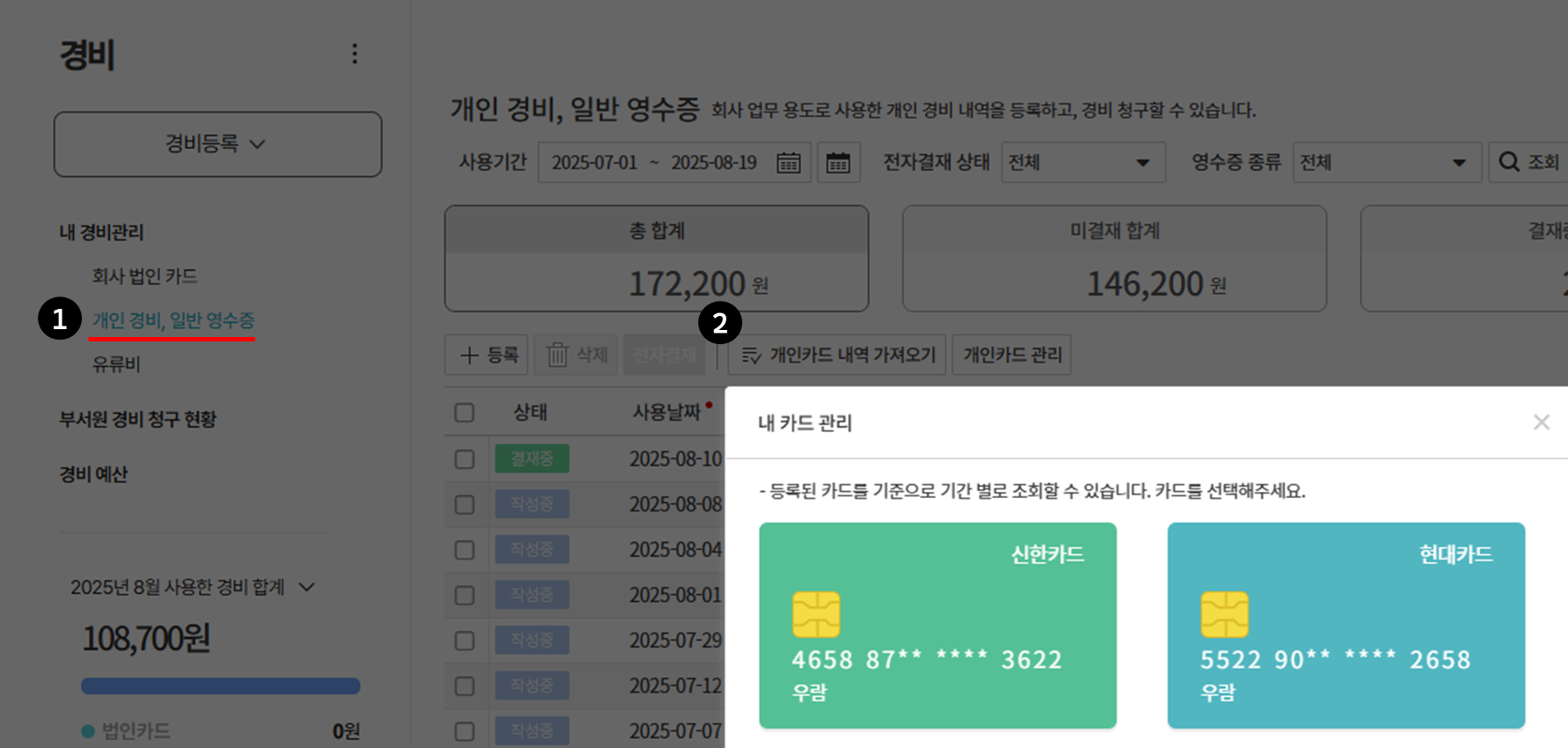Open 회사 법인 카드 menu item
1568x748 pixels.
point(144,276)
